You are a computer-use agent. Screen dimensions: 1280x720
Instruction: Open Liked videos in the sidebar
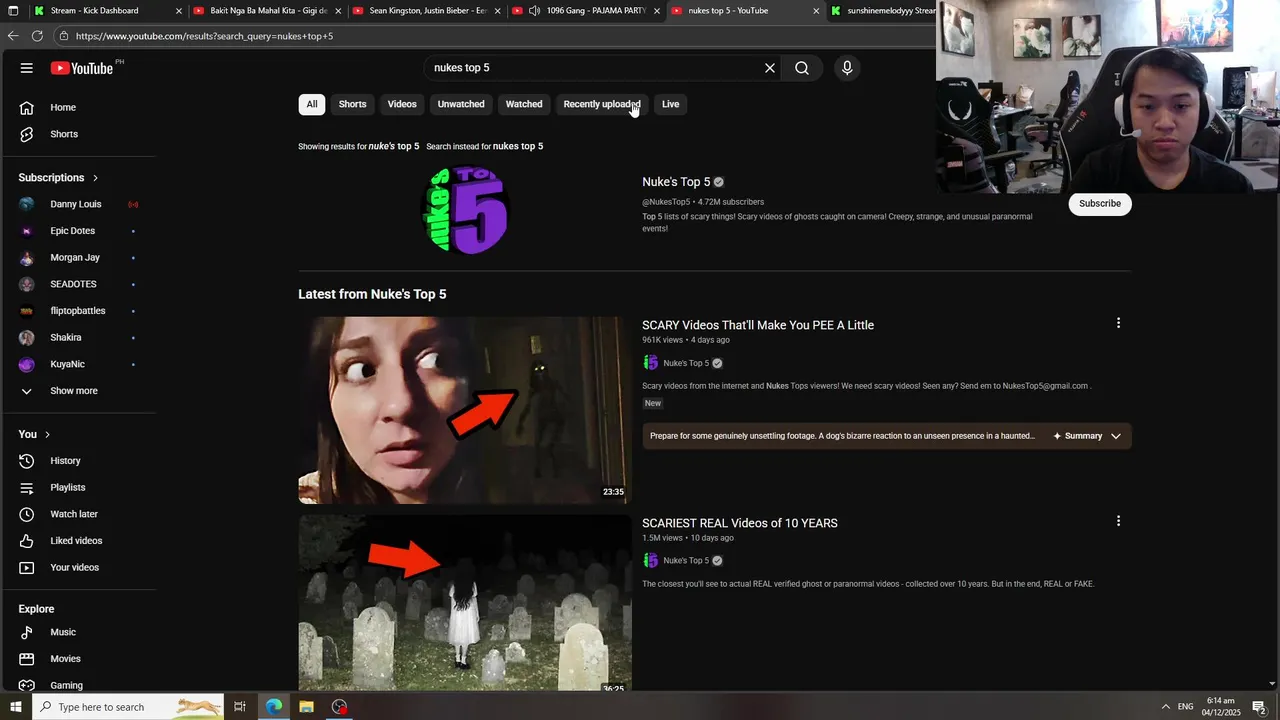coord(78,541)
